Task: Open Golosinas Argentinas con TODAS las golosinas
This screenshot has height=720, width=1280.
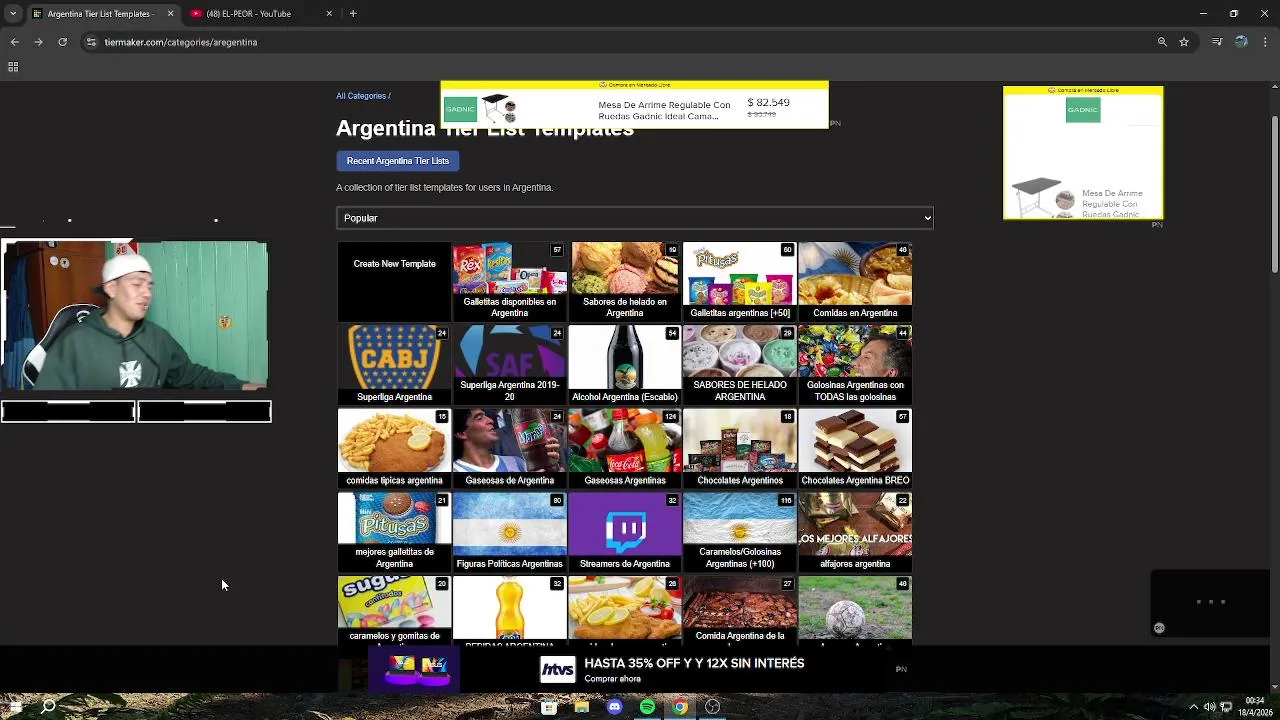Action: click(855, 364)
